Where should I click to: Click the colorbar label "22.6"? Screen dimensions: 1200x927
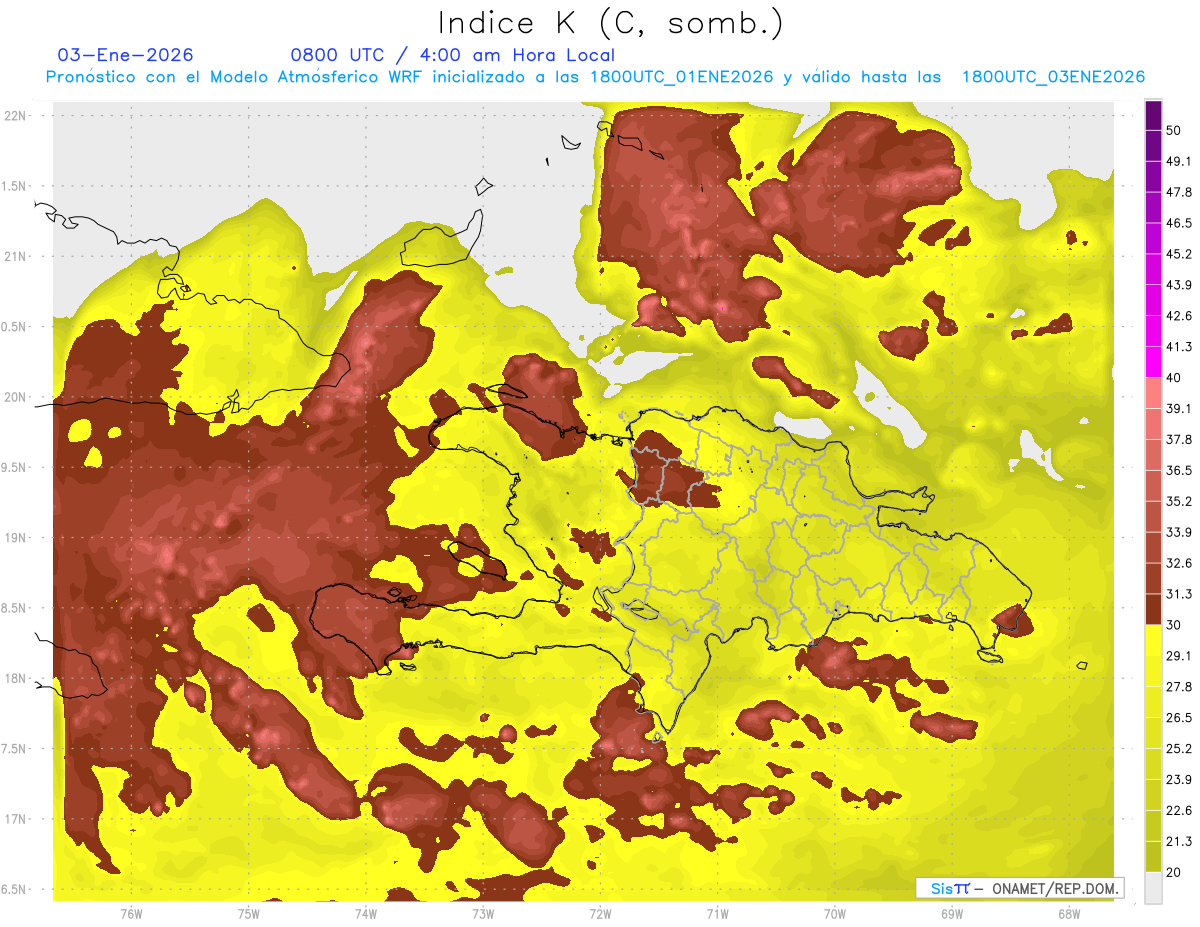click(1180, 811)
